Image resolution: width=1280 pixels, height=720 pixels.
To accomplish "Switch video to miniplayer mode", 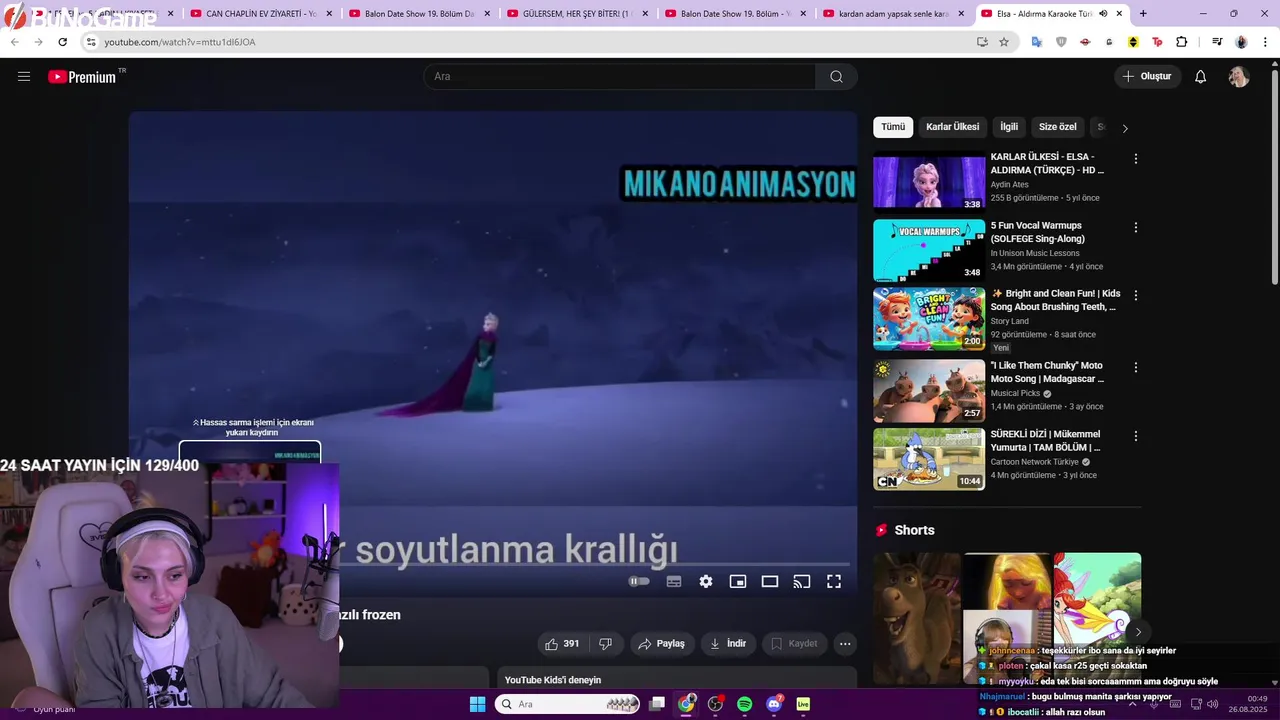I will pos(738,582).
